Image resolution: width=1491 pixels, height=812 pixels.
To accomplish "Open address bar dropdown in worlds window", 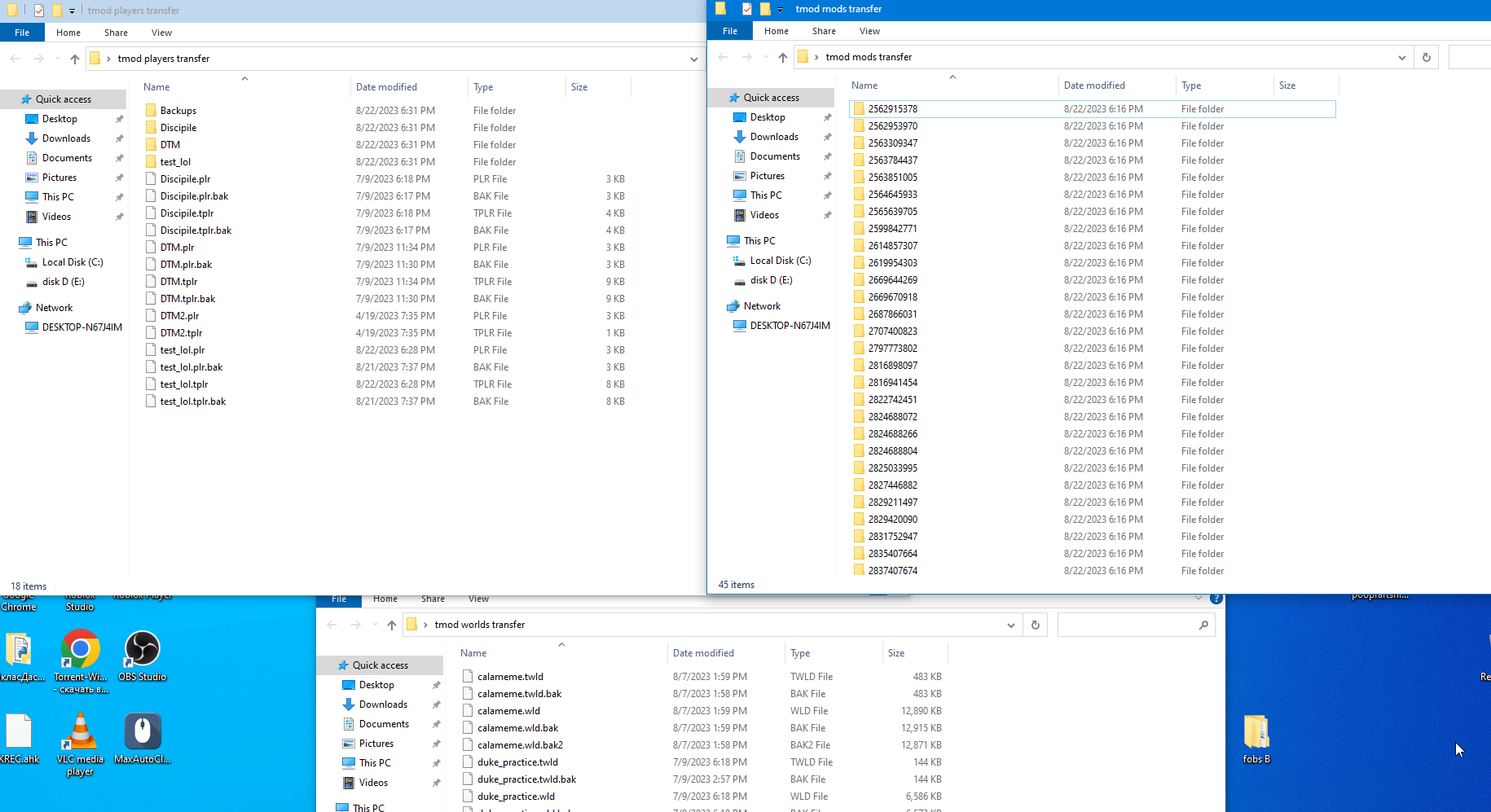I will click(x=1010, y=625).
